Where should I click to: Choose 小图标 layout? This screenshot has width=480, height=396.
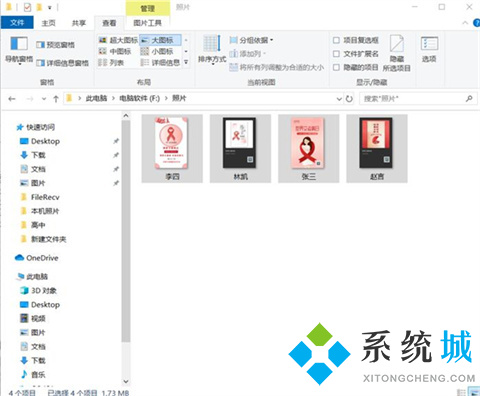(157, 51)
